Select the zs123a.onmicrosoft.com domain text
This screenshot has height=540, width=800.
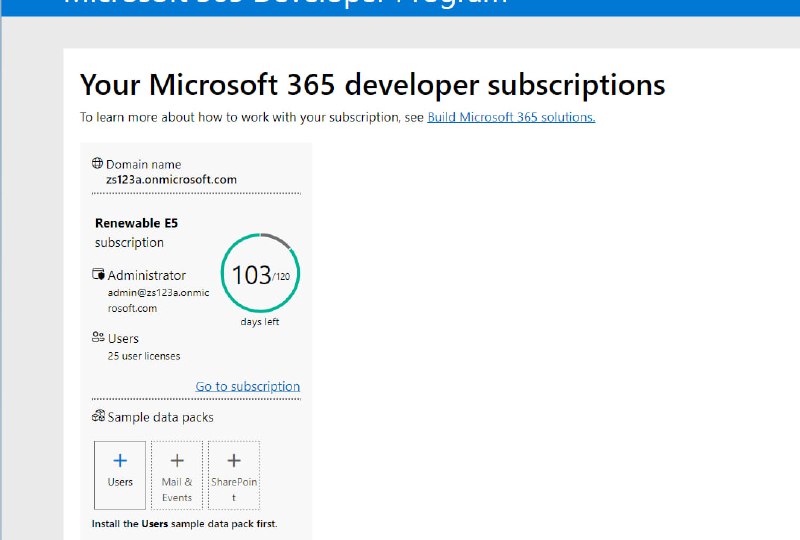pos(171,180)
